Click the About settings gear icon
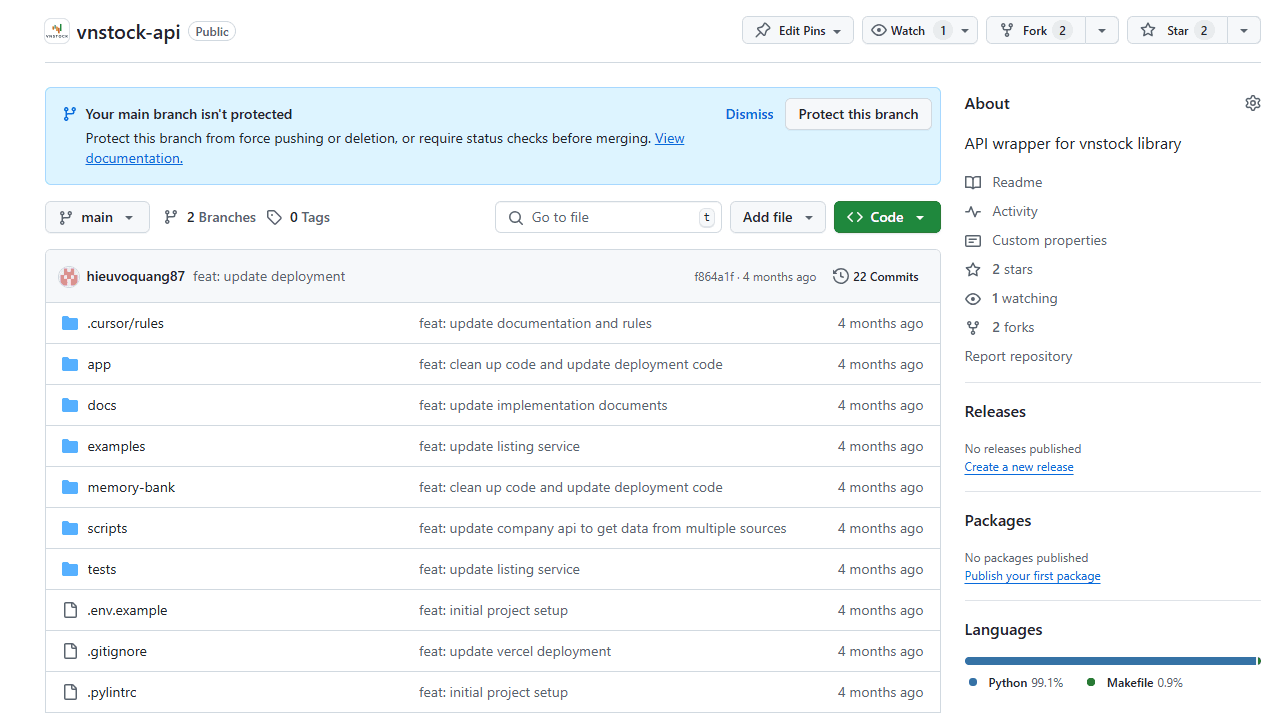1284x713 pixels. 1252,103
